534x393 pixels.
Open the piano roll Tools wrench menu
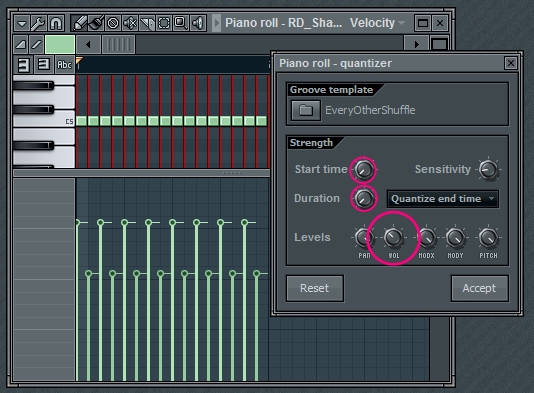click(x=38, y=23)
